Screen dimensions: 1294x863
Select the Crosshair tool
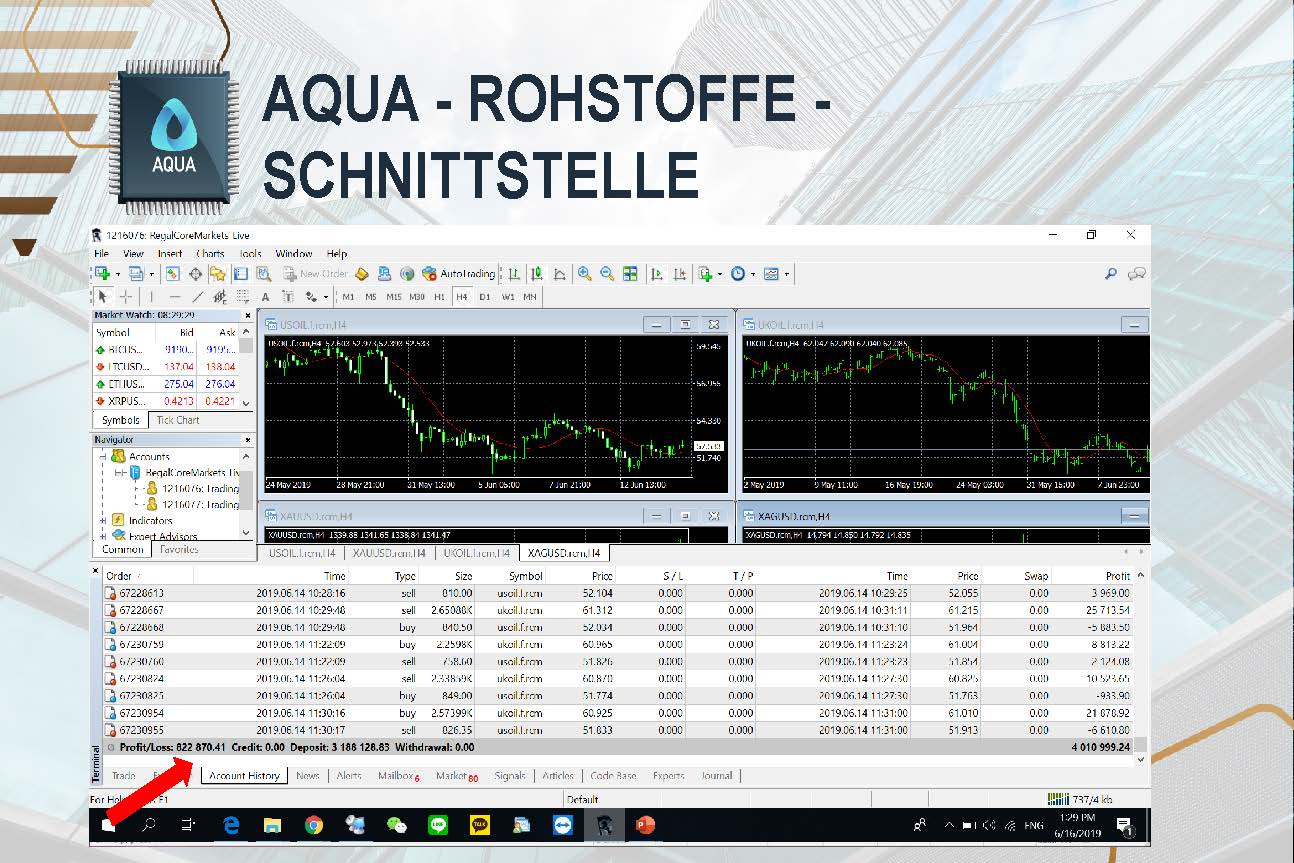pyautogui.click(x=126, y=296)
